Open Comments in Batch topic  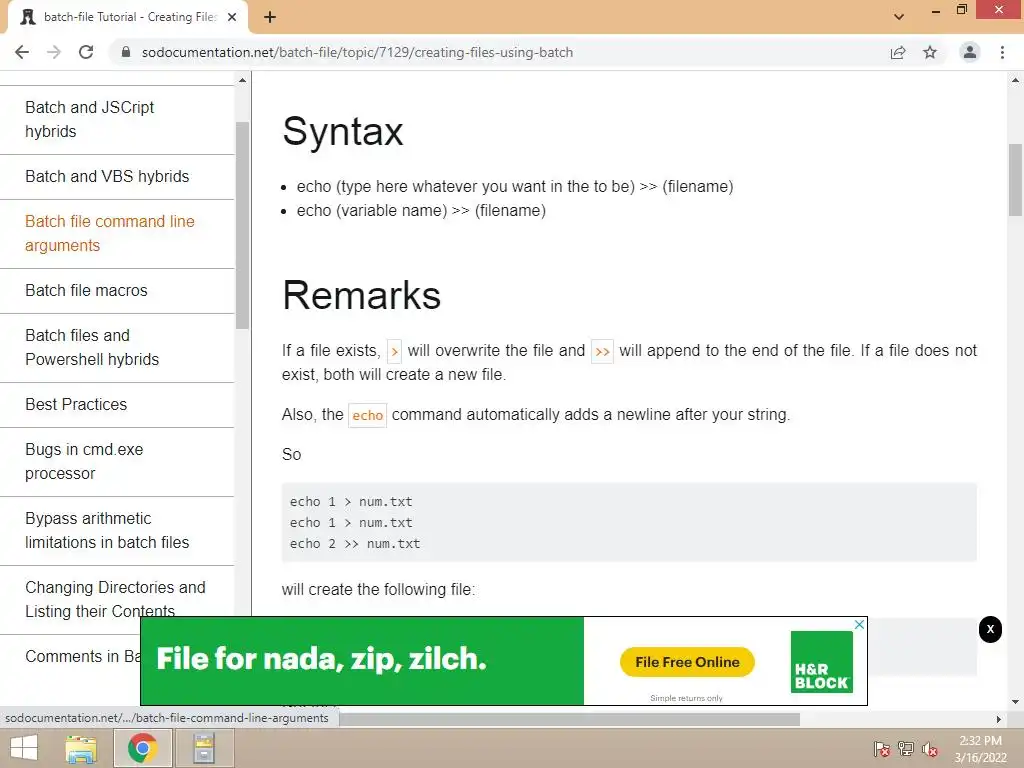(82, 656)
